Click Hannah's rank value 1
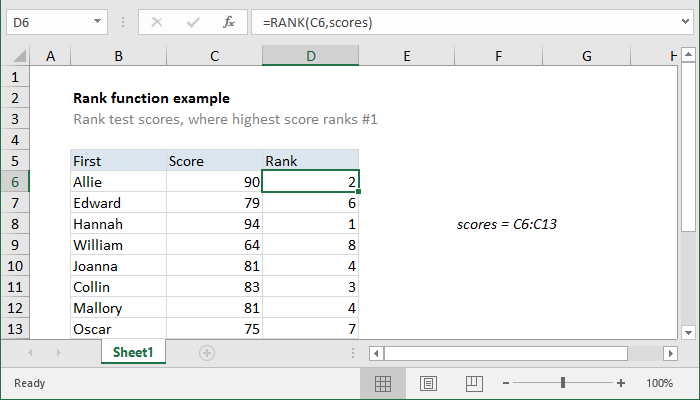Image resolution: width=700 pixels, height=400 pixels. (x=310, y=224)
